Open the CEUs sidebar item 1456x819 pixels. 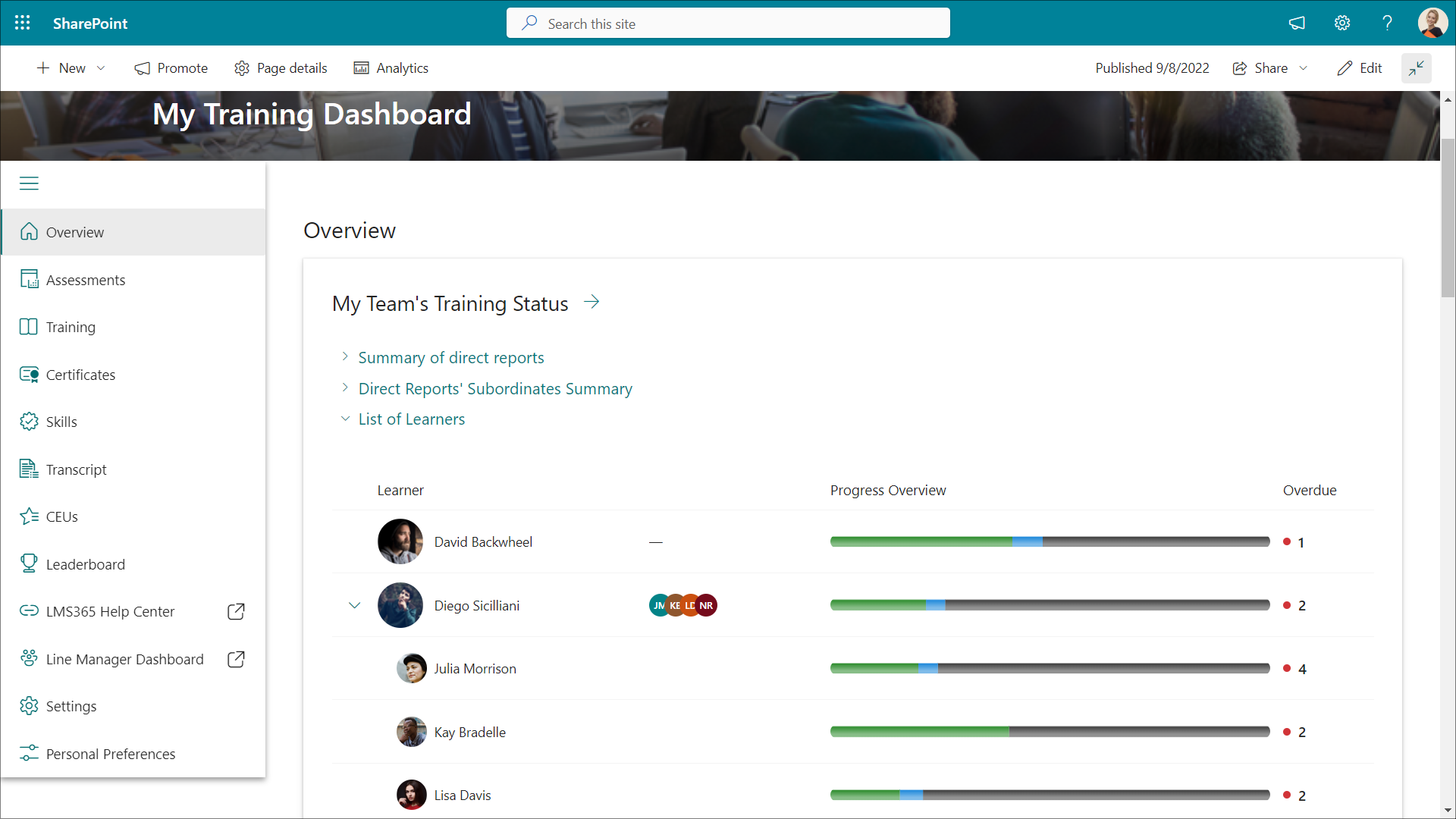(61, 516)
